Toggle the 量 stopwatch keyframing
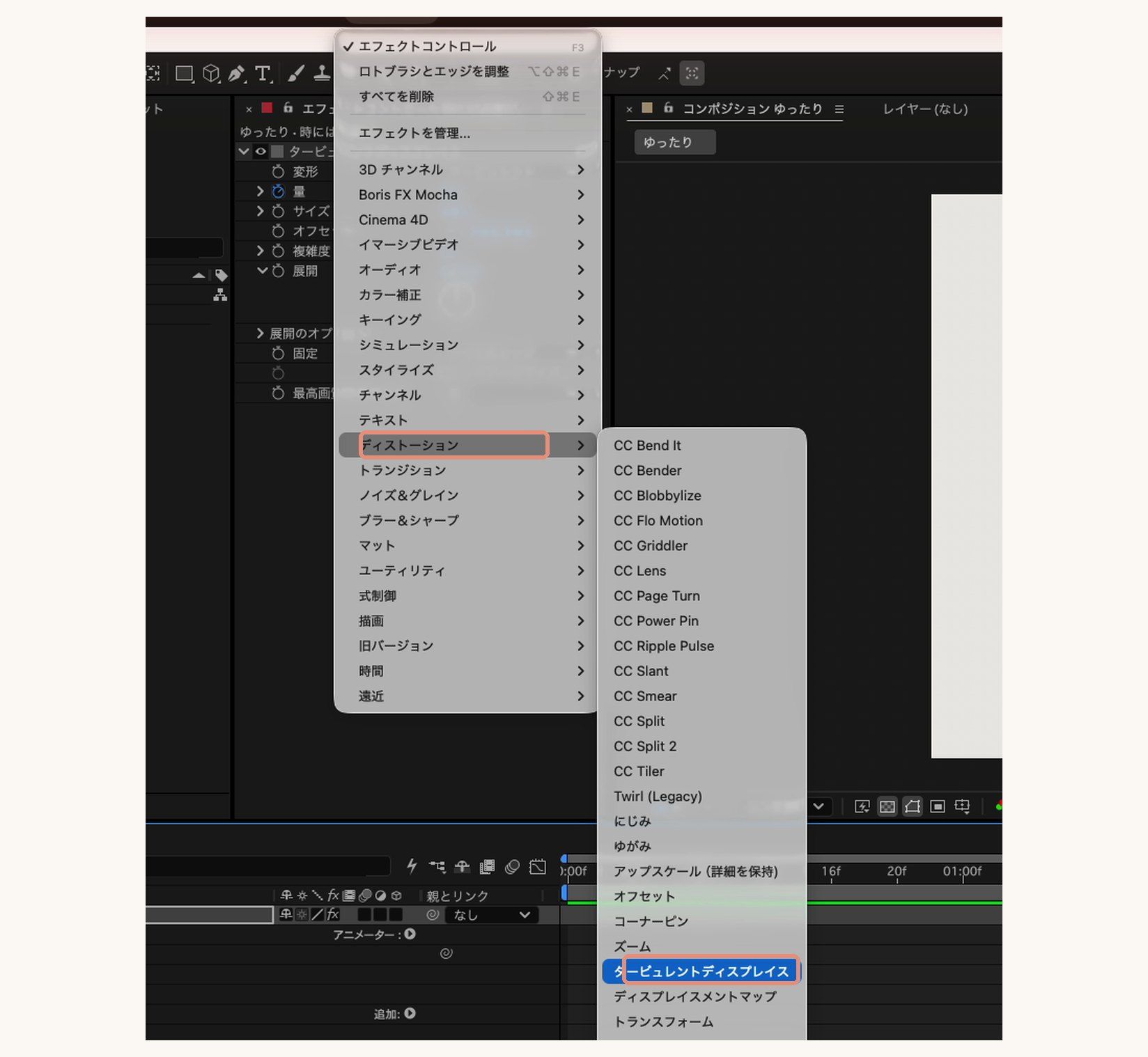This screenshot has width=1148, height=1057. pyautogui.click(x=278, y=191)
